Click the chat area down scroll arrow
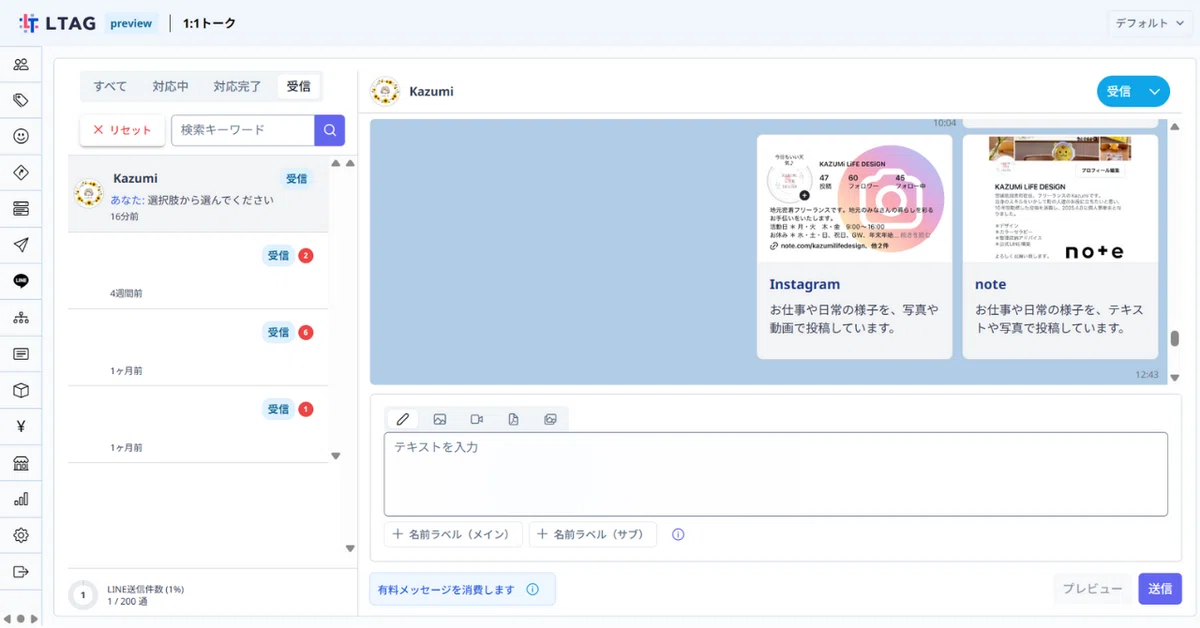Image resolution: width=1200 pixels, height=628 pixels. click(x=1175, y=378)
